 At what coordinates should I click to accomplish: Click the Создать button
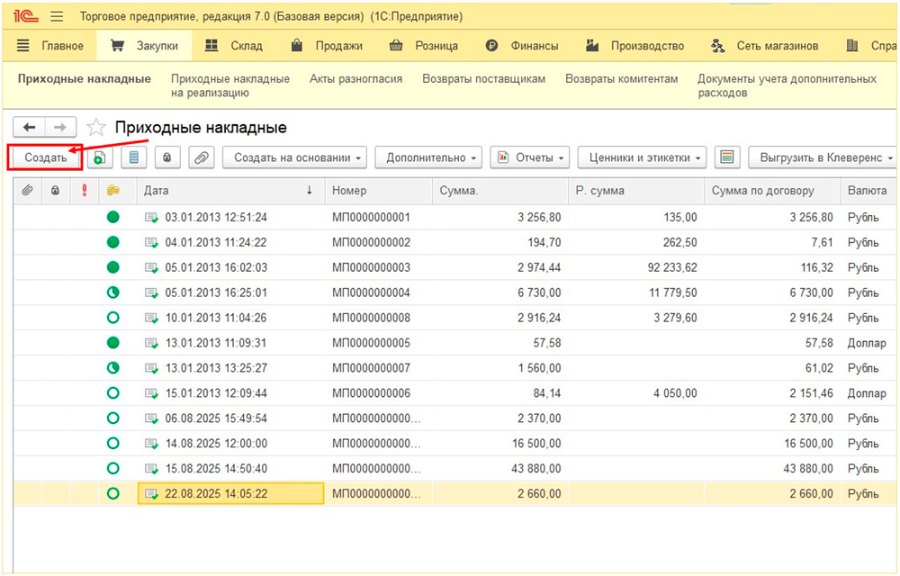tap(45, 157)
